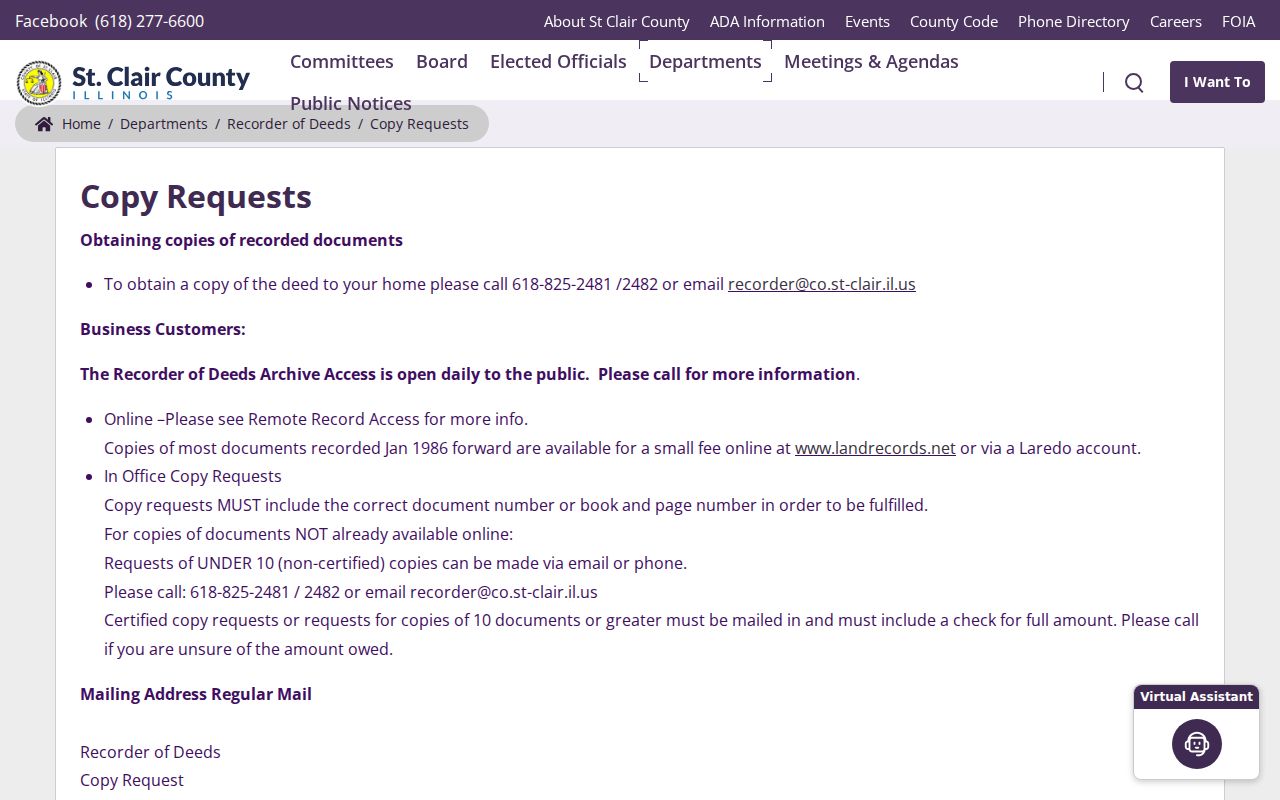Open the Public Notices menu item
Viewport: 1280px width, 800px height.
(351, 103)
